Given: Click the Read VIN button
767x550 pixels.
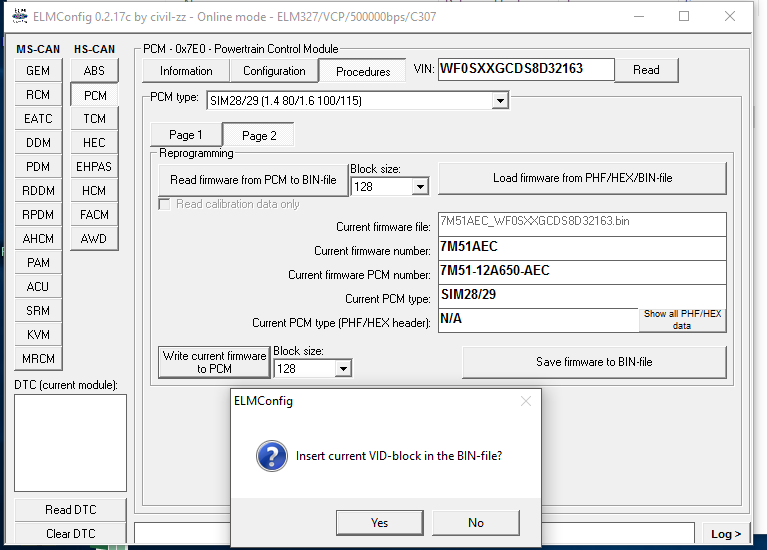Looking at the screenshot, I should click(x=646, y=70).
